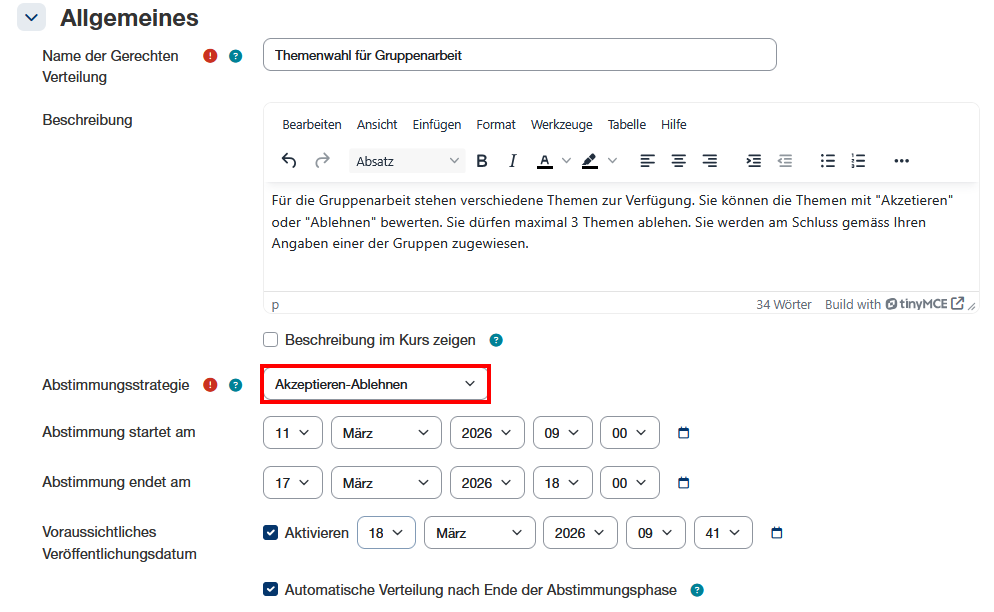Image resolution: width=994 pixels, height=612 pixels.
Task: Toggle bold formatting in the editor
Action: [482, 161]
